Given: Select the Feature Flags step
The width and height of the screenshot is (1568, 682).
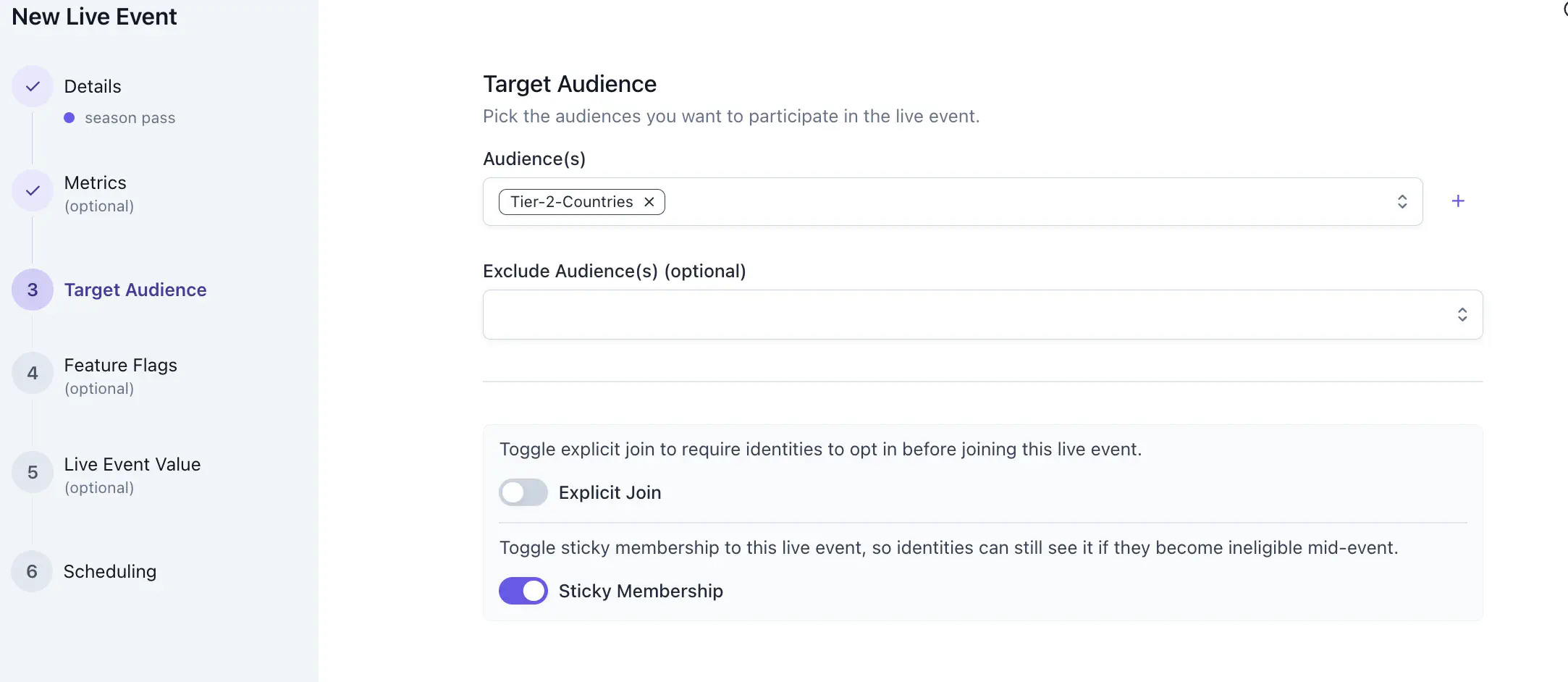Looking at the screenshot, I should (x=120, y=365).
